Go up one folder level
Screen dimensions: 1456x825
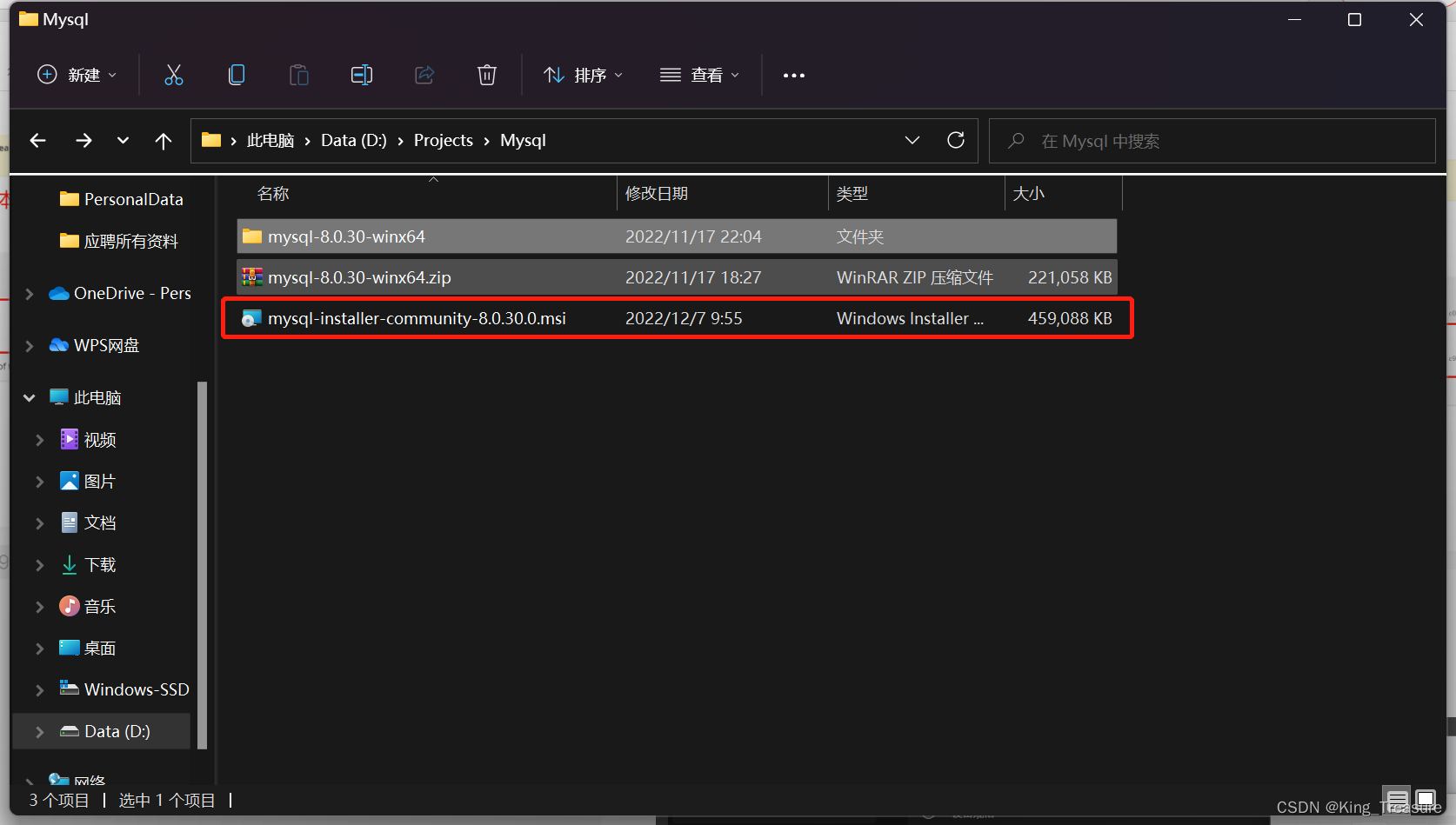[164, 141]
